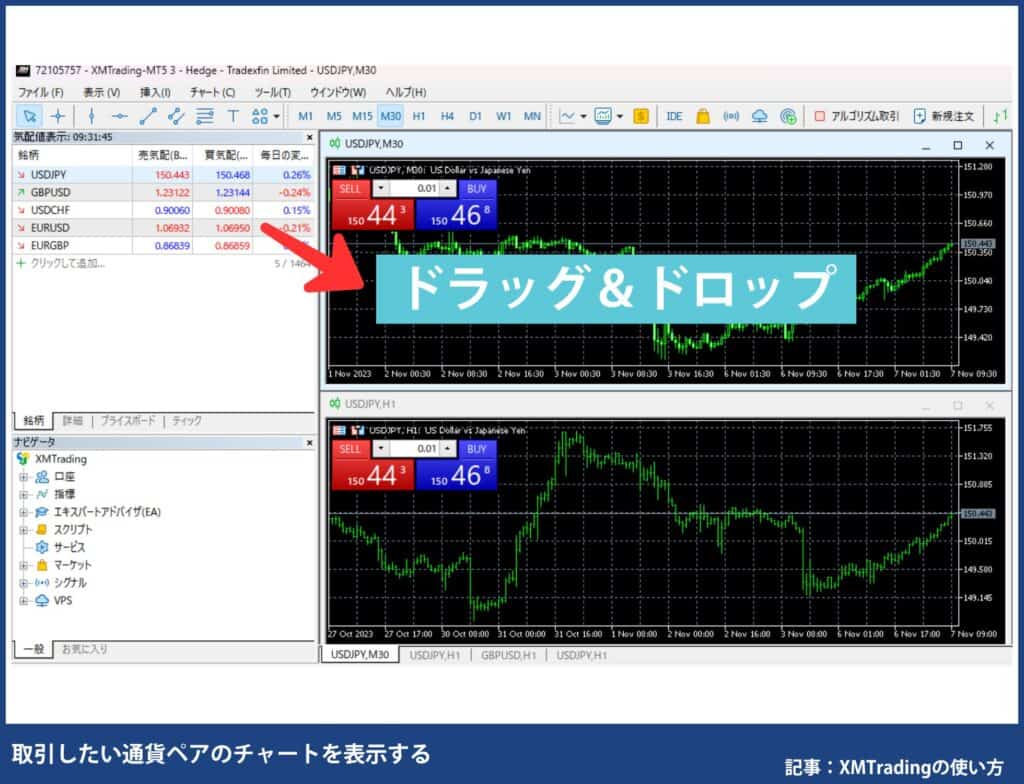
Task: Select the equidistant channel tool
Action: click(176, 116)
